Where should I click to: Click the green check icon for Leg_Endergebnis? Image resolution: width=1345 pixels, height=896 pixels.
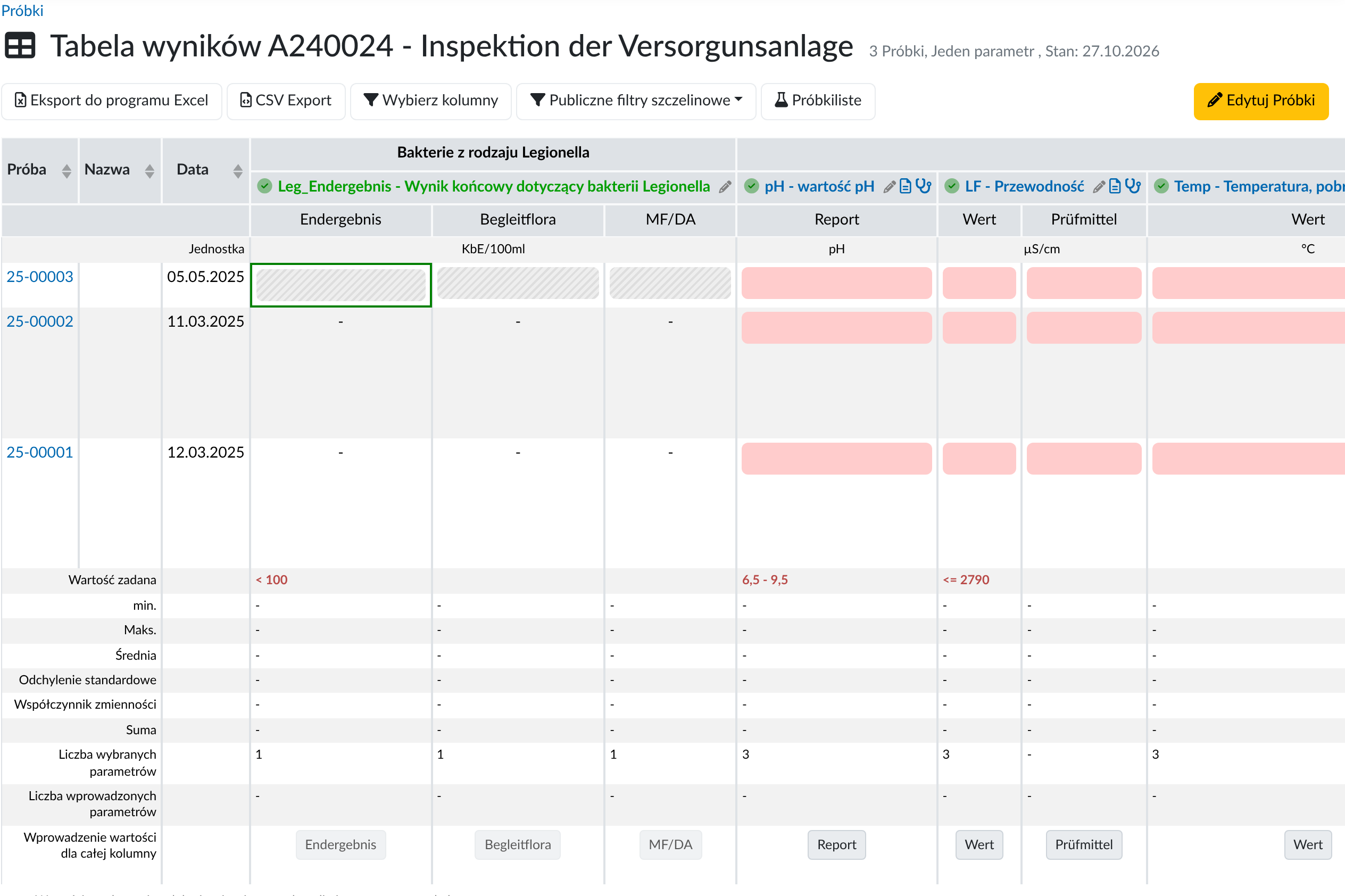(x=264, y=186)
